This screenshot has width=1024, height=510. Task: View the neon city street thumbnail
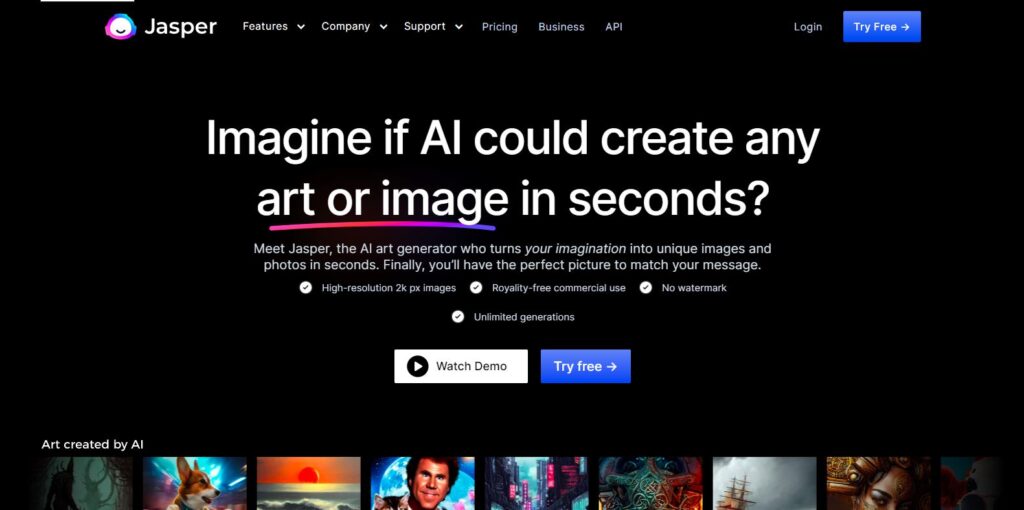[536, 483]
